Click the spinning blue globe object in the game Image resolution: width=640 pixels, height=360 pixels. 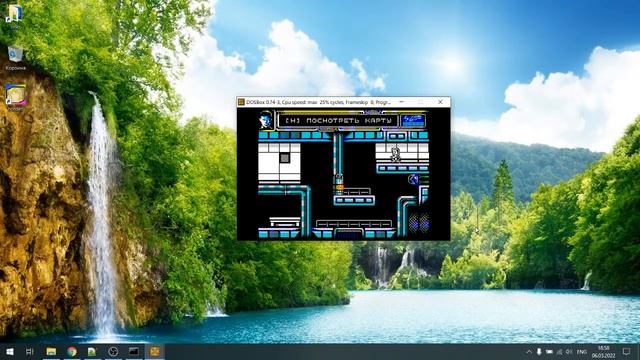tap(413, 179)
